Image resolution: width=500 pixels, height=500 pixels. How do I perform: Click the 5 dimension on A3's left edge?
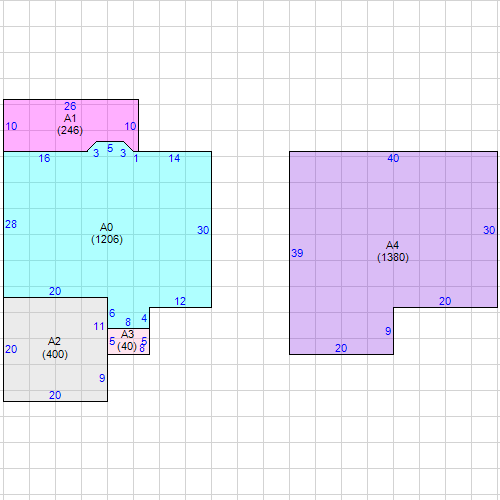point(112,341)
